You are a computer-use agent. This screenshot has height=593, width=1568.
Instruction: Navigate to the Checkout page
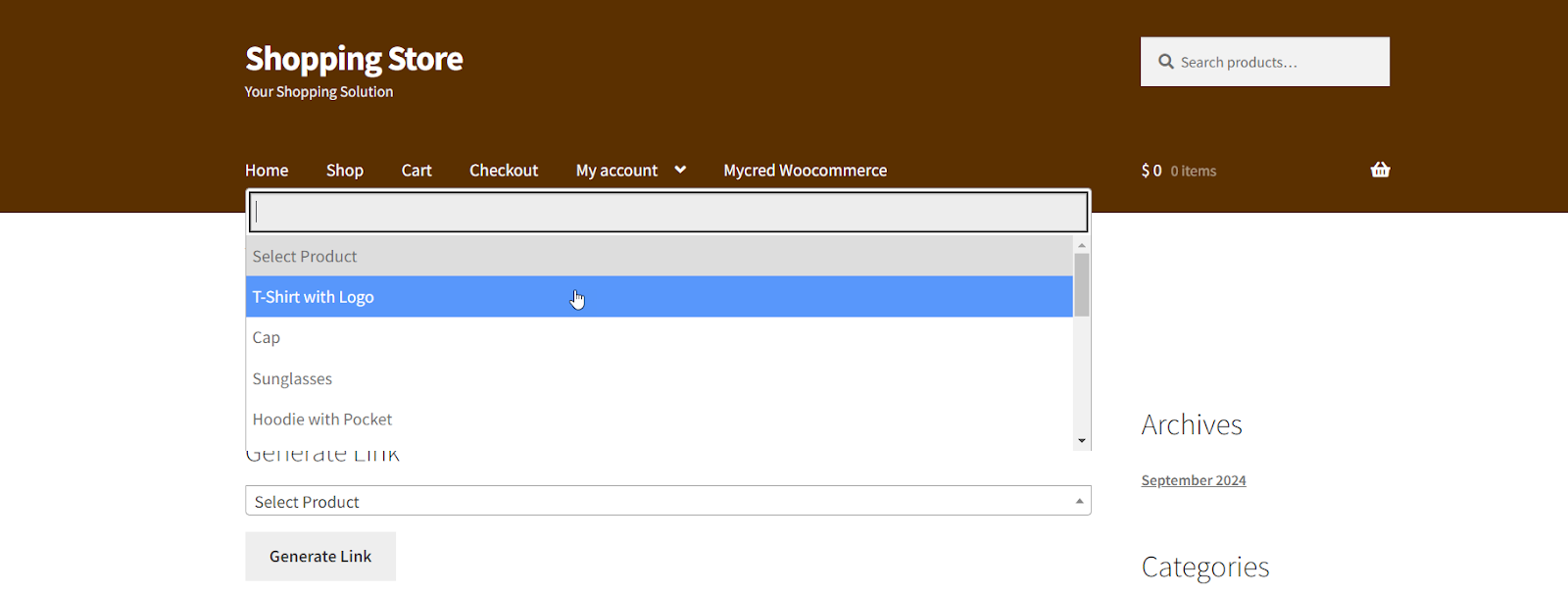click(x=504, y=171)
